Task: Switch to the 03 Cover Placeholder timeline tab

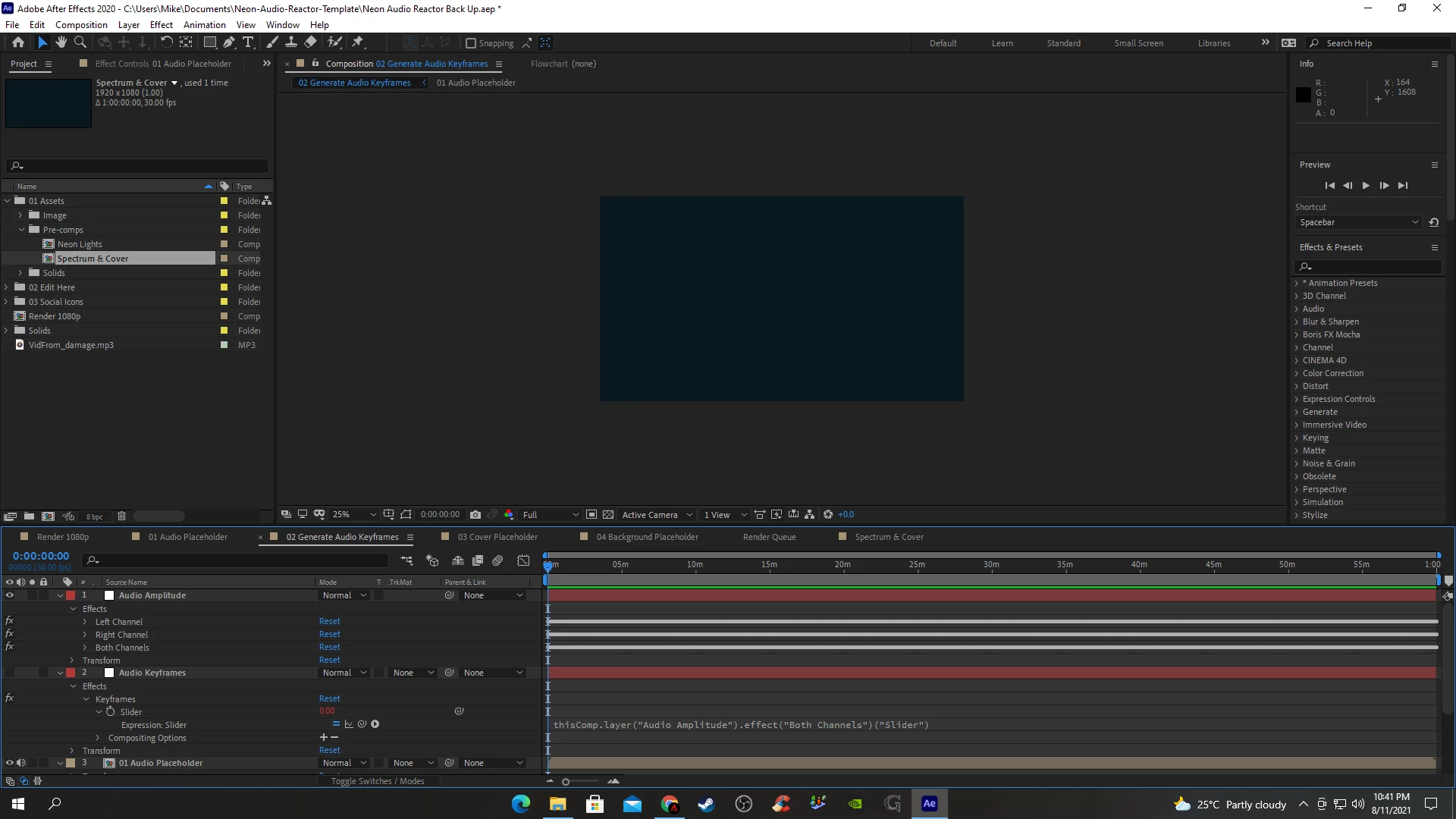Action: pyautogui.click(x=497, y=537)
